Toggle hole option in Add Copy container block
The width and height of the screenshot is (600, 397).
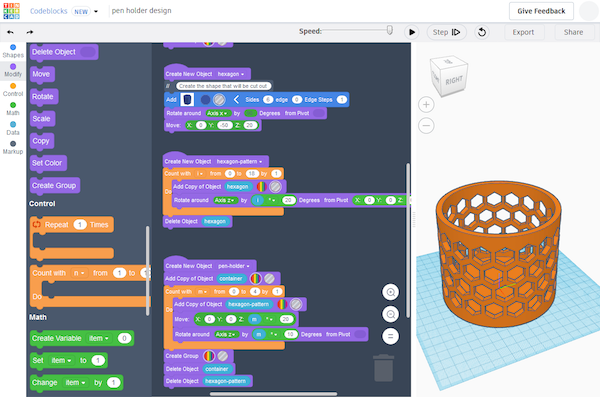click(269, 279)
